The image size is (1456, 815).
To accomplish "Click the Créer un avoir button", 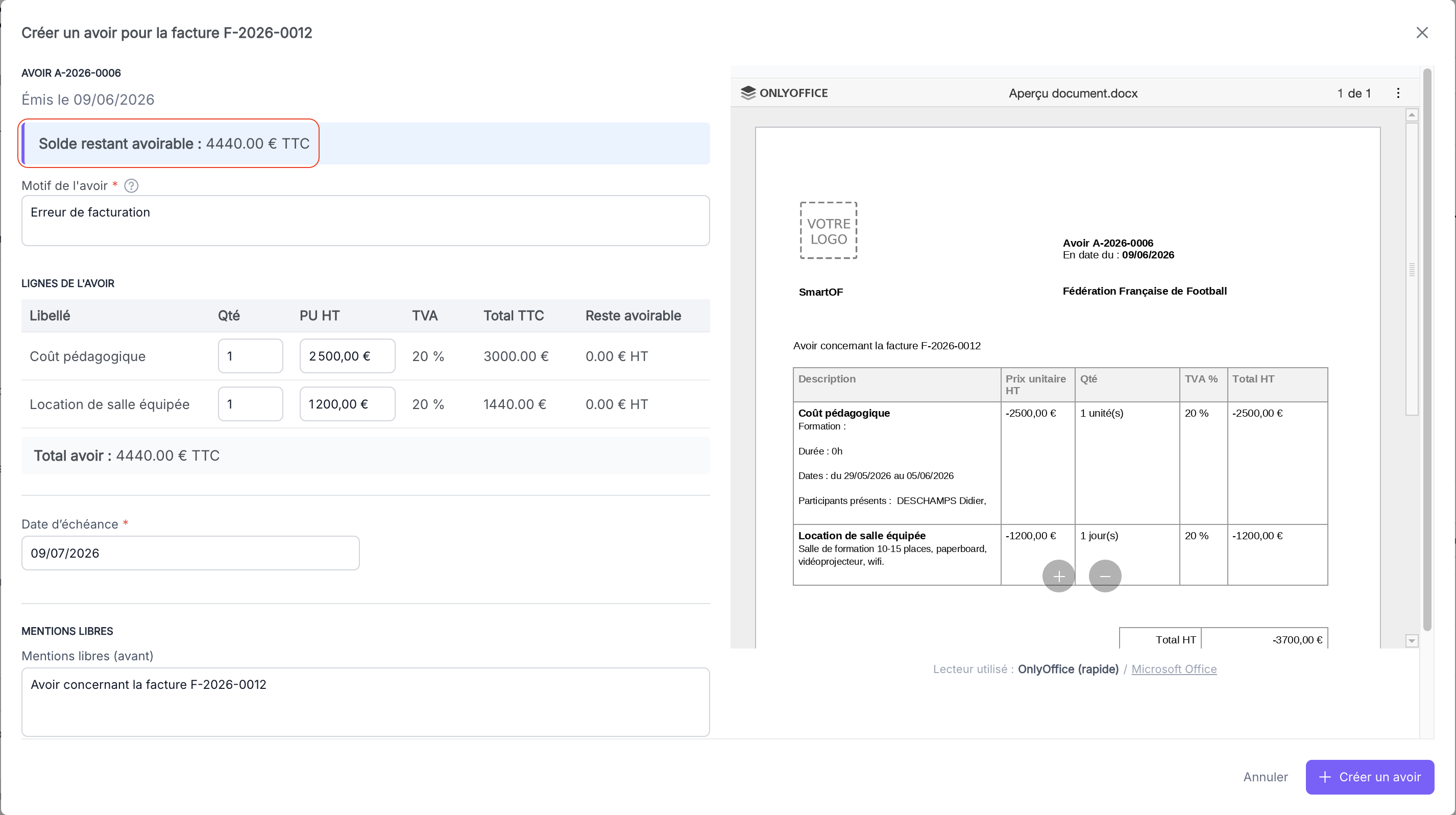I will (x=1370, y=777).
